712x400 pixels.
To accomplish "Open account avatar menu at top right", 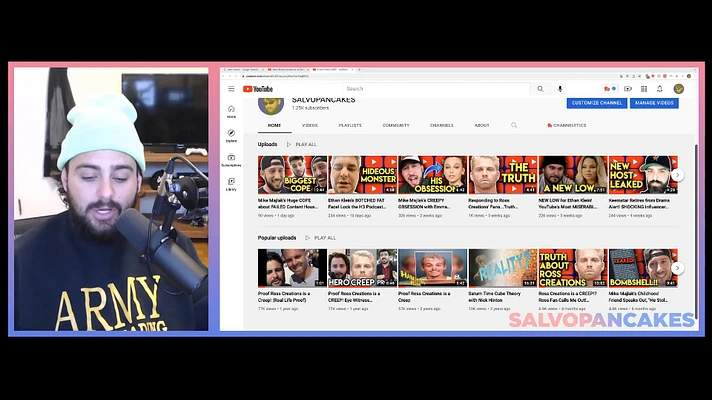I will click(x=678, y=89).
